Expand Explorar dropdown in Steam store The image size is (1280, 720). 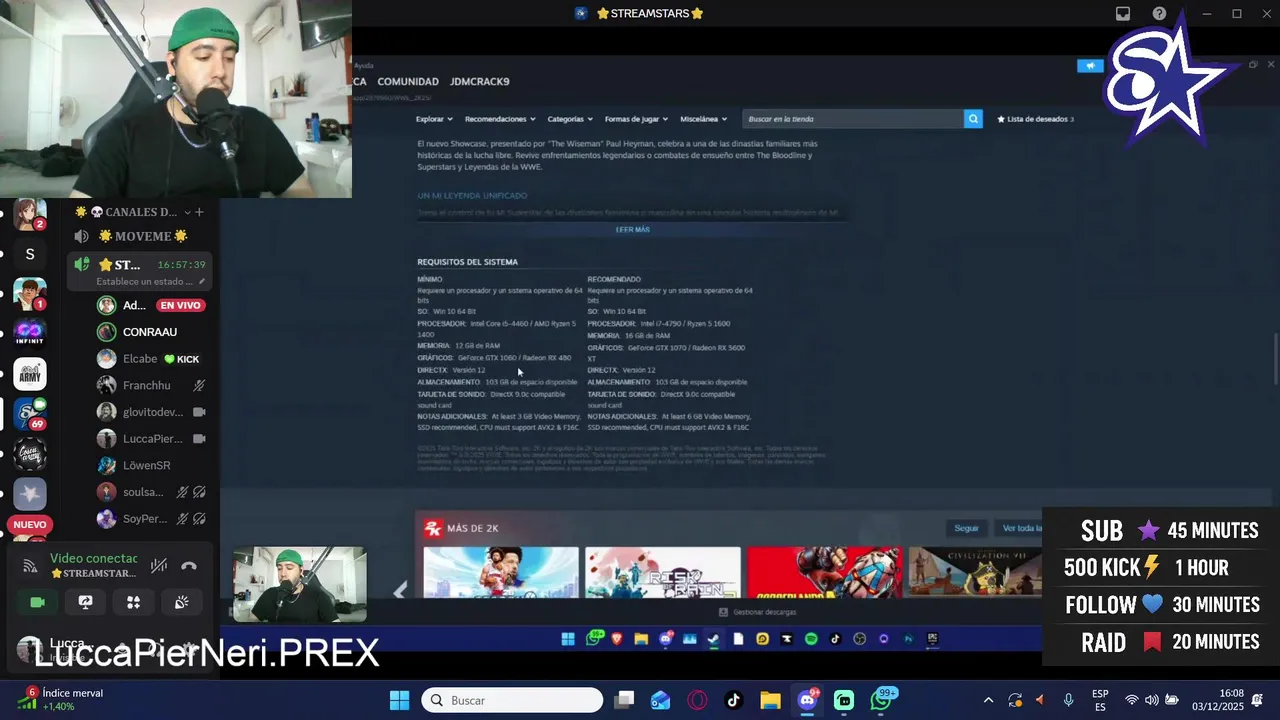(432, 119)
